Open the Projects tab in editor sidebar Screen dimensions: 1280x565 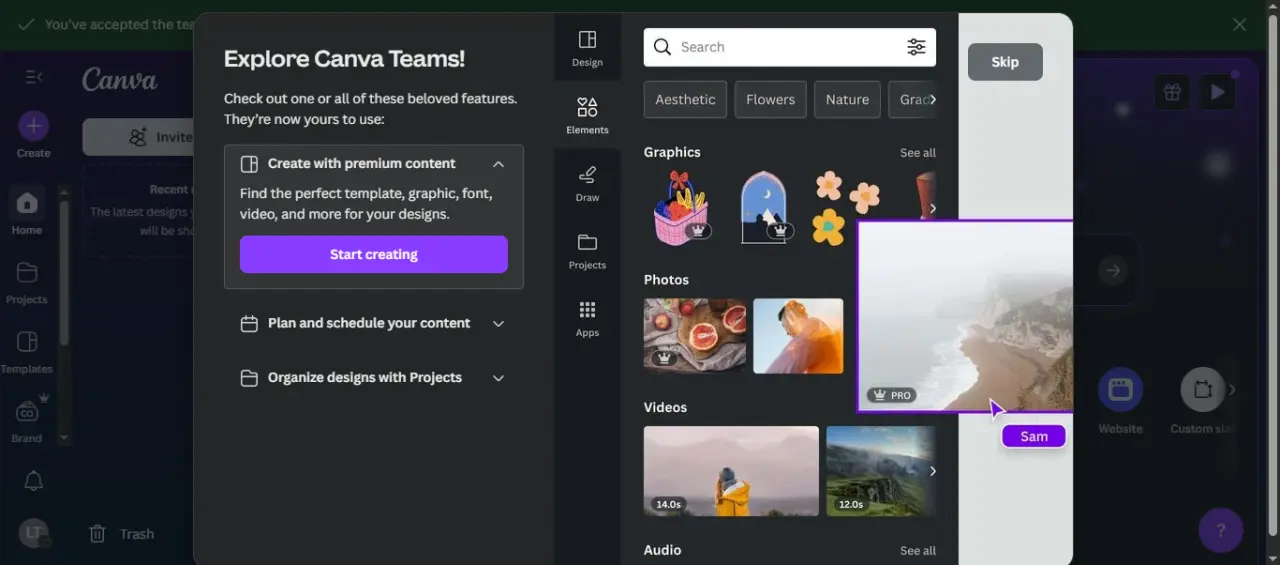[587, 251]
